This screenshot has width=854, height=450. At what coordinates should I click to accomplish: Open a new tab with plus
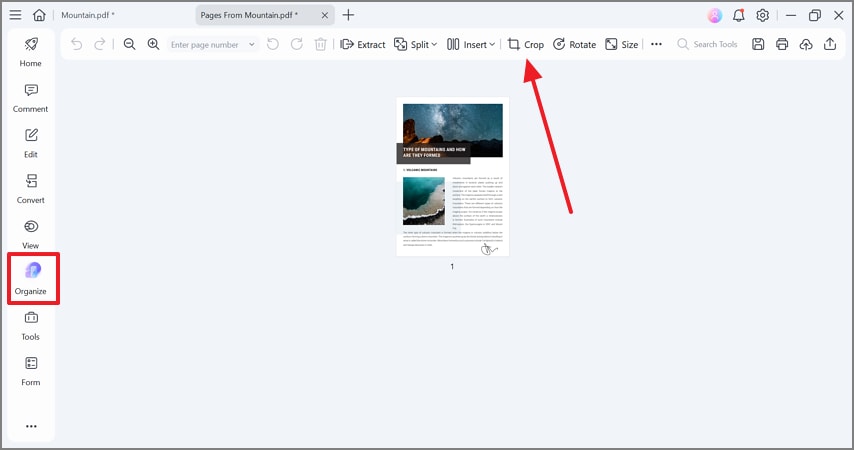click(x=348, y=15)
